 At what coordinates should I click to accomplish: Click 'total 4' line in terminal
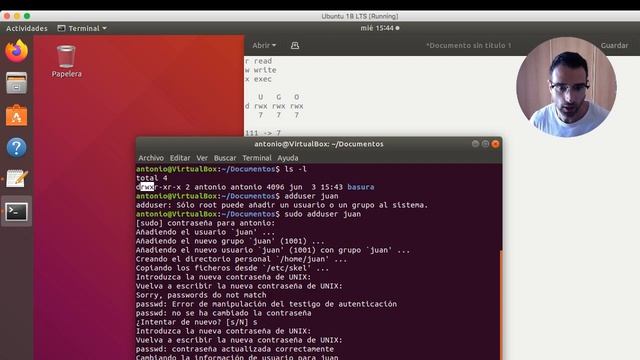click(152, 178)
